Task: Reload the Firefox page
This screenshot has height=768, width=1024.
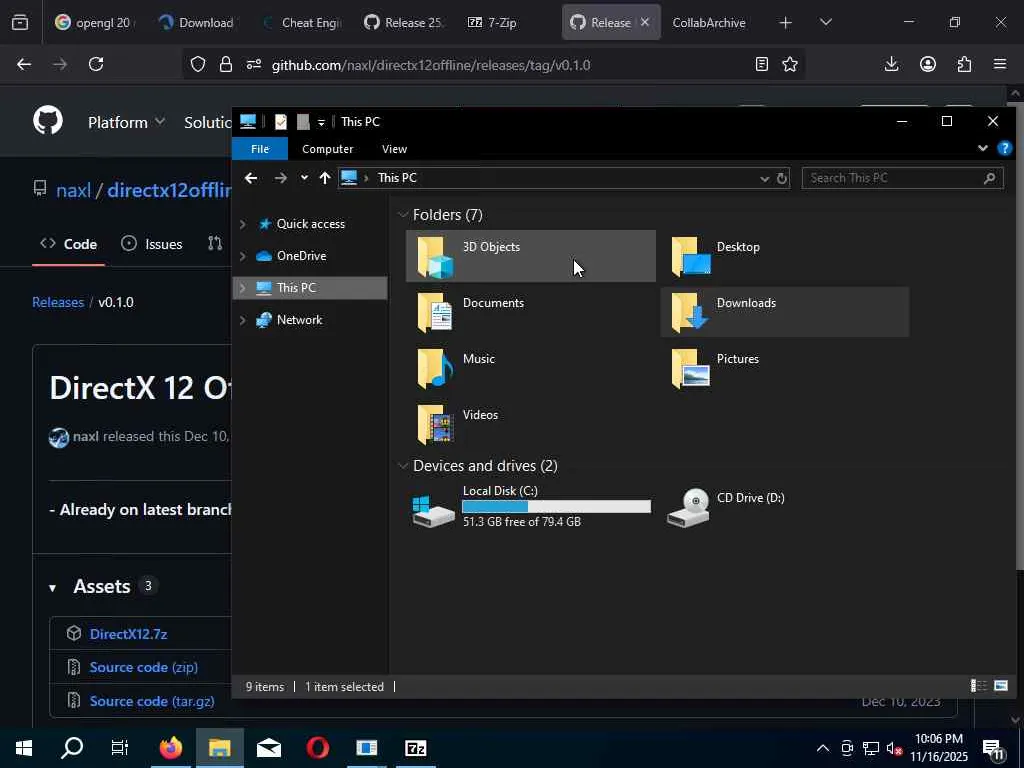Action: tap(96, 64)
